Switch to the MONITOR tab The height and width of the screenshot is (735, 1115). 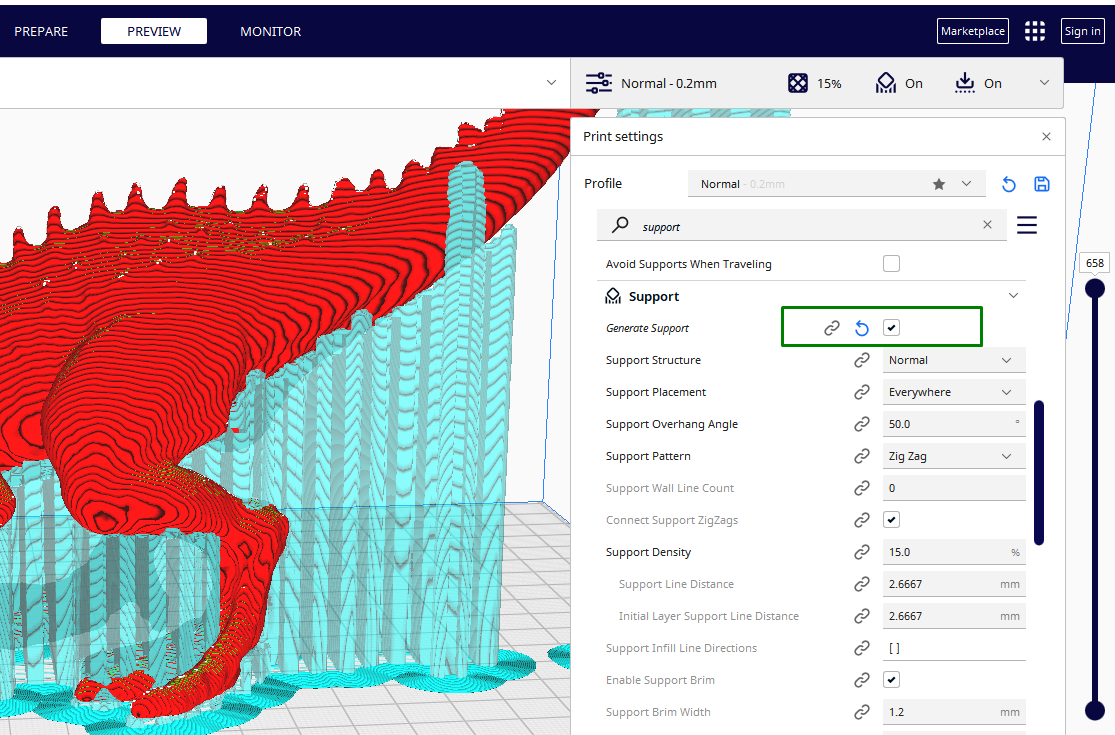270,31
